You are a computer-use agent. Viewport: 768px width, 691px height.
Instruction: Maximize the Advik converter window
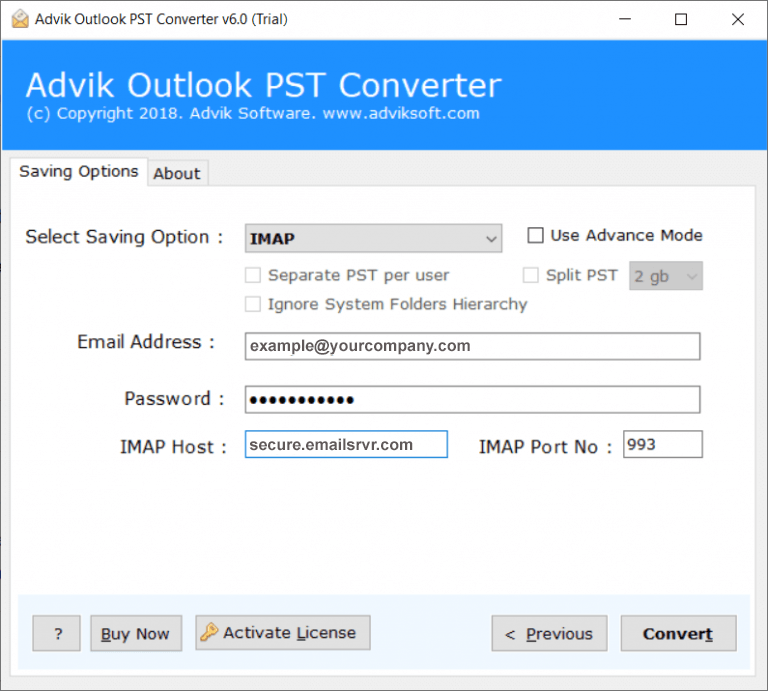[x=681, y=19]
